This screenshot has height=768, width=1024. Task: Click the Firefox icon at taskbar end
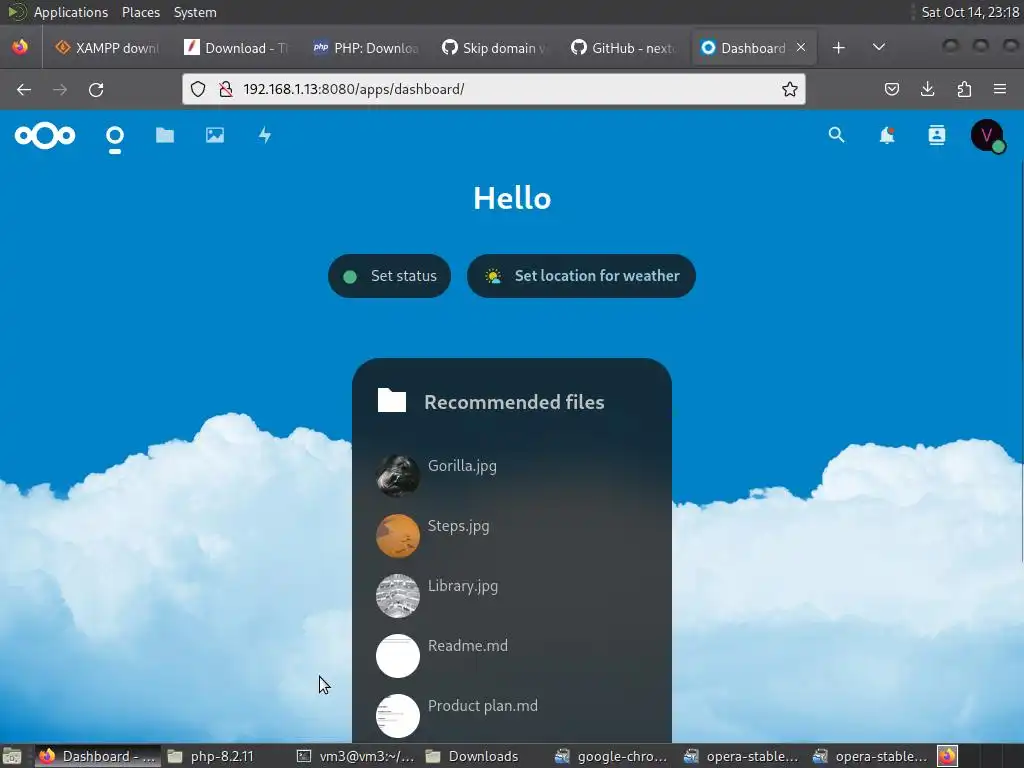coord(948,756)
